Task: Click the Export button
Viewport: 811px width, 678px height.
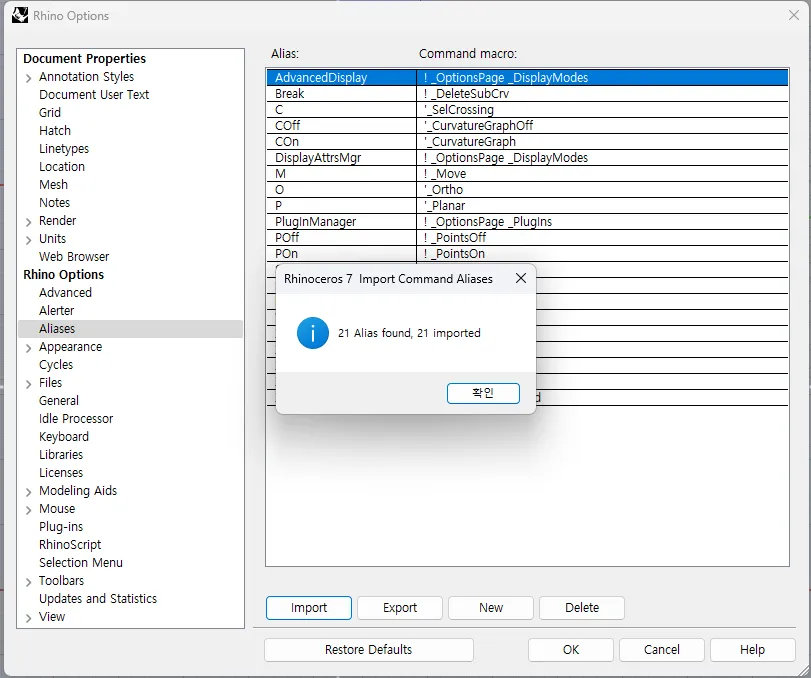Action: click(400, 608)
